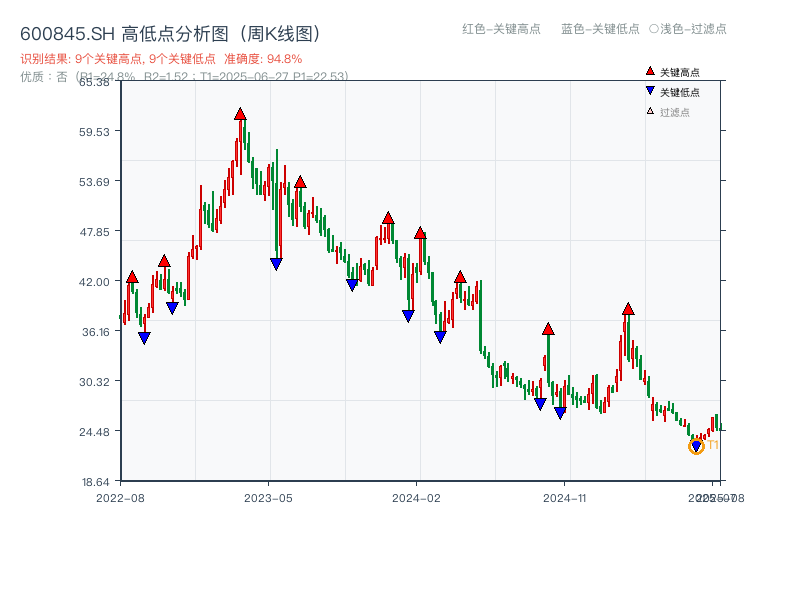Click the orange circled 过滤点 marker near chart bottom

click(x=696, y=447)
